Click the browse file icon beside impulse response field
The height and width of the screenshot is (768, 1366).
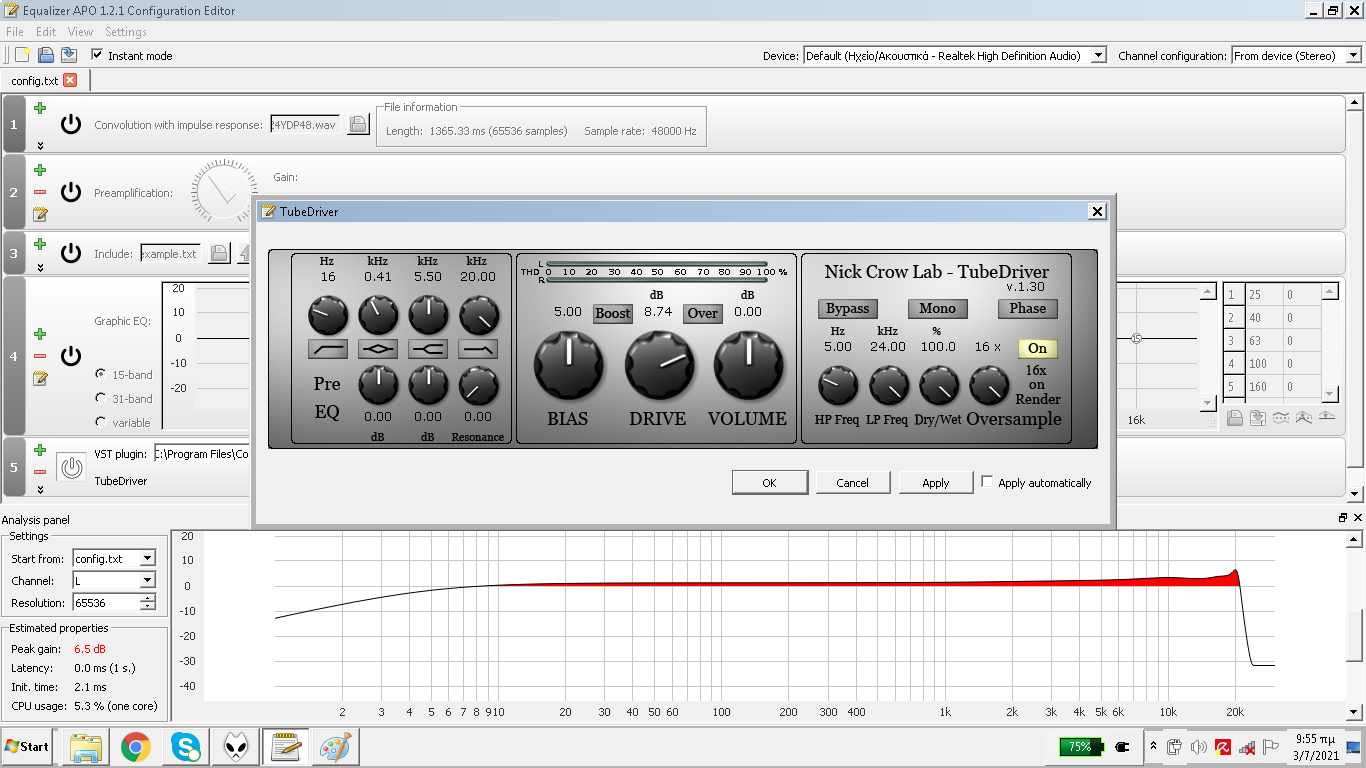pyautogui.click(x=358, y=125)
